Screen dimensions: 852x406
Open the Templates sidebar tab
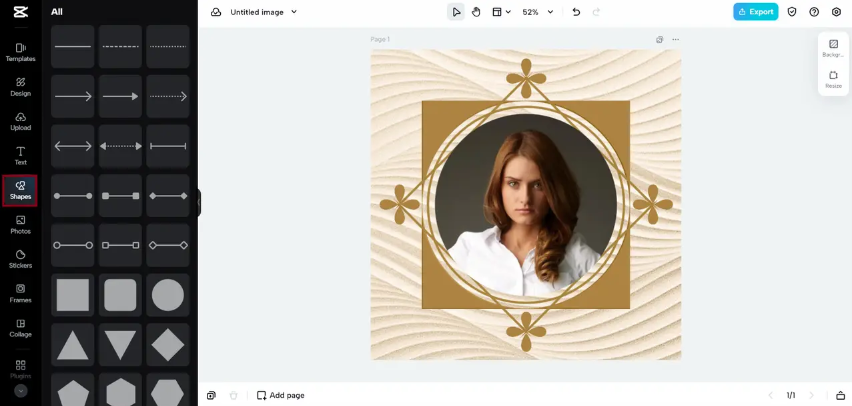[21, 53]
